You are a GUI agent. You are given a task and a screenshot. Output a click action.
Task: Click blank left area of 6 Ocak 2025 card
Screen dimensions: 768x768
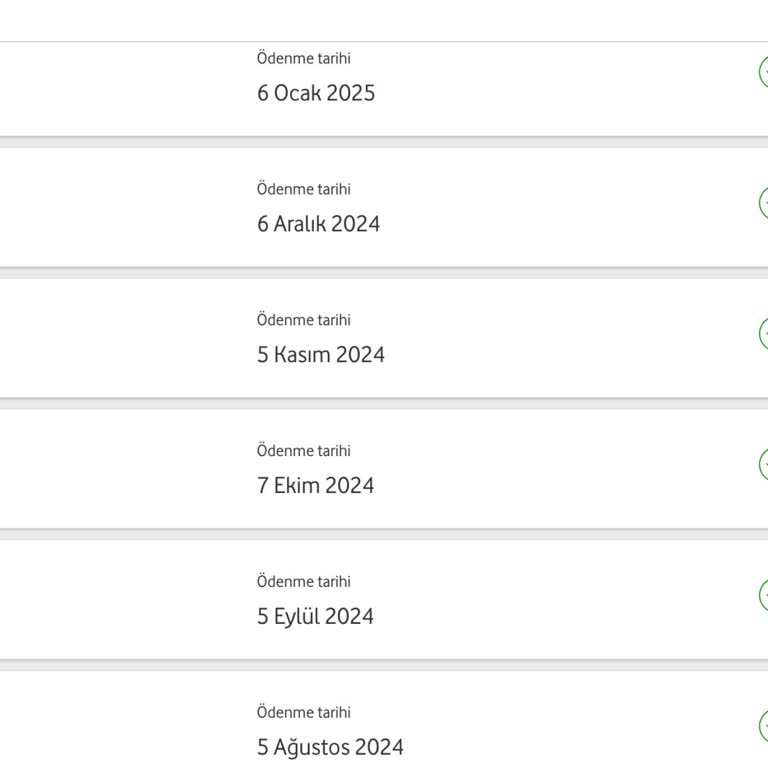pos(120,88)
